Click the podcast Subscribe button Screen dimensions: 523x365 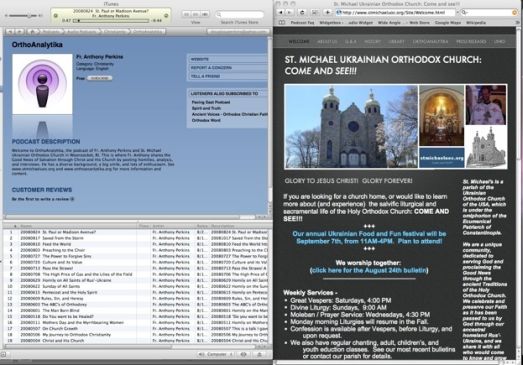pyautogui.click(x=99, y=78)
